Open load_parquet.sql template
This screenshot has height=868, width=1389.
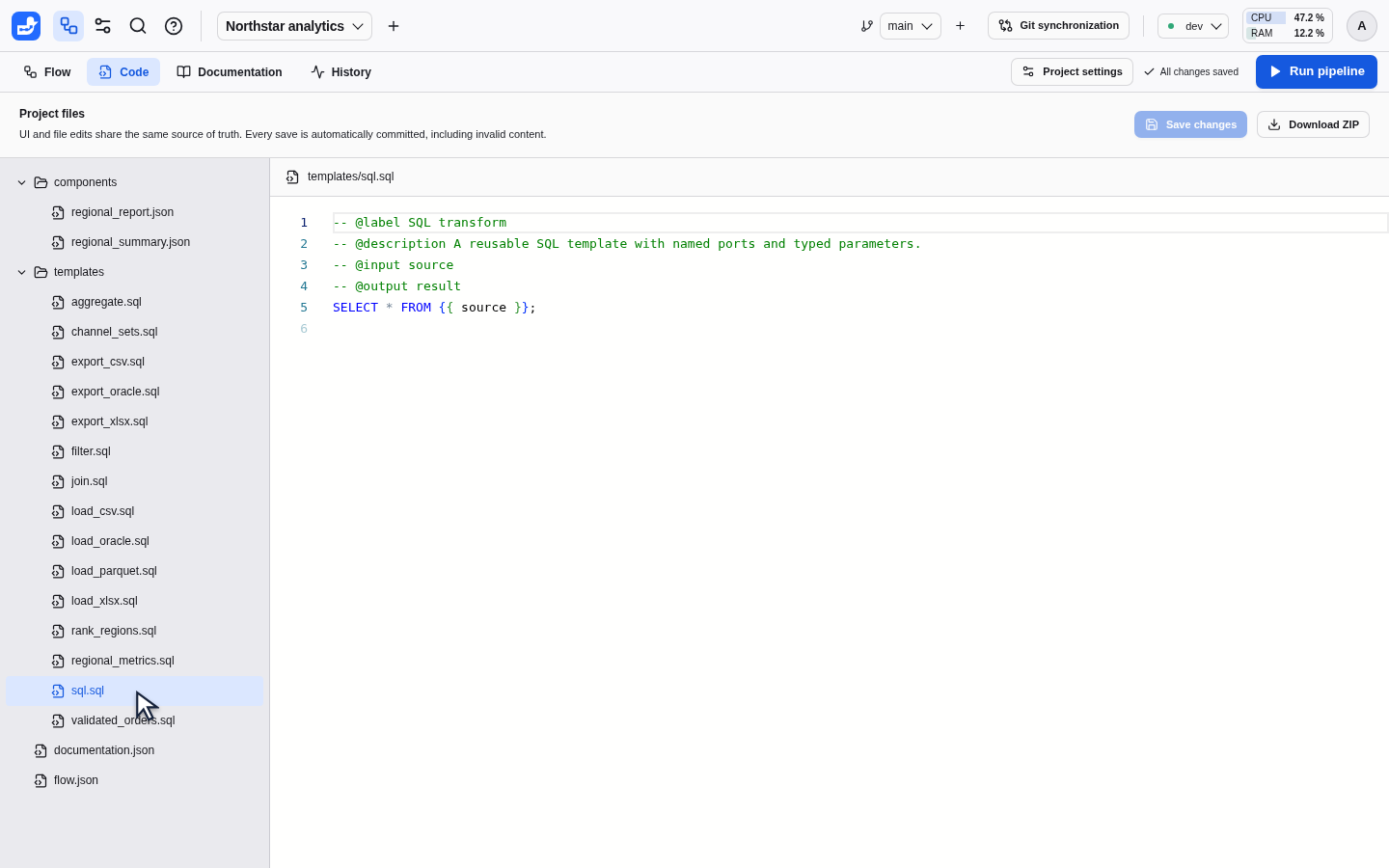coord(135,571)
